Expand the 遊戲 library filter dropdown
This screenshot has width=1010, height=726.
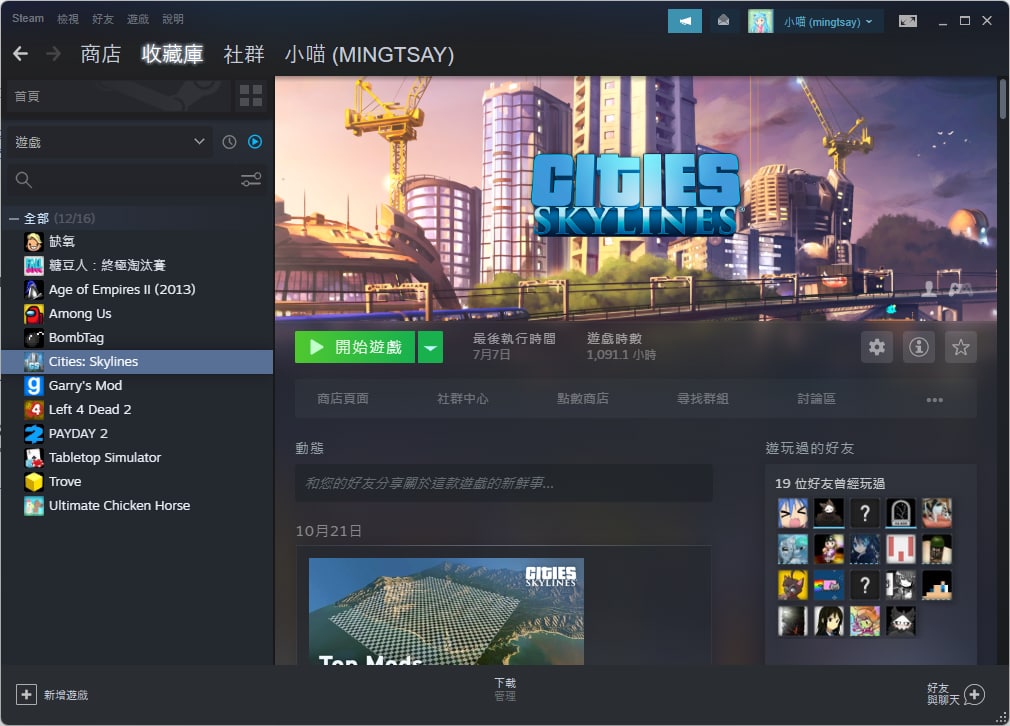[199, 142]
